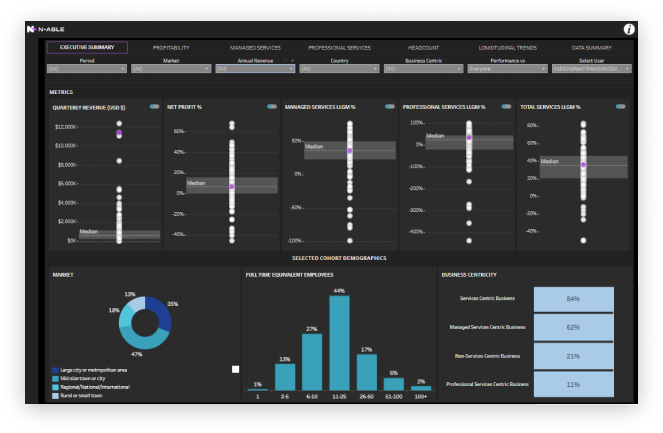Click the Metrics section heading

(61, 92)
